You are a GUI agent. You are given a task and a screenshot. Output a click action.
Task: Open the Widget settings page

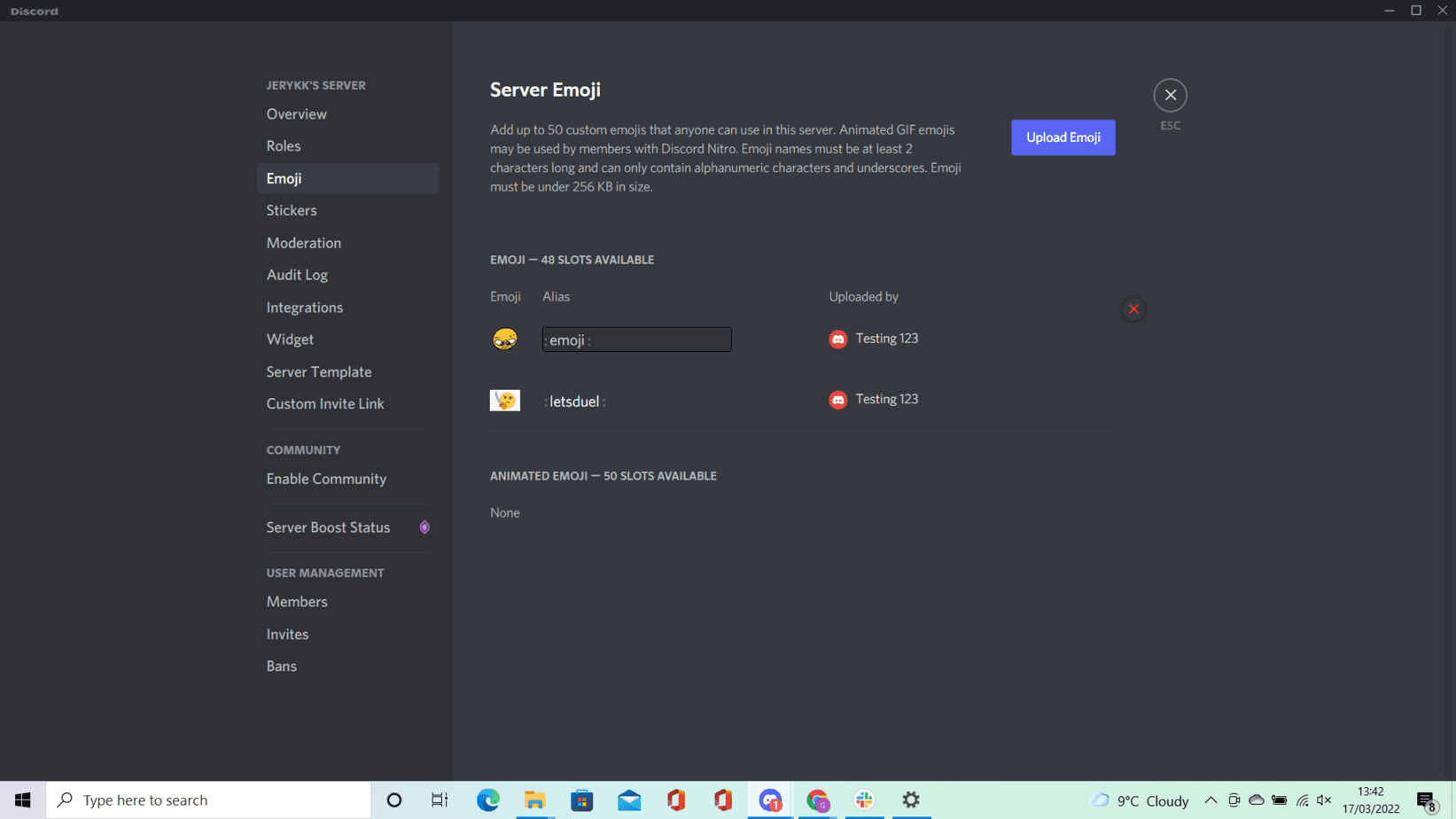click(x=347, y=339)
